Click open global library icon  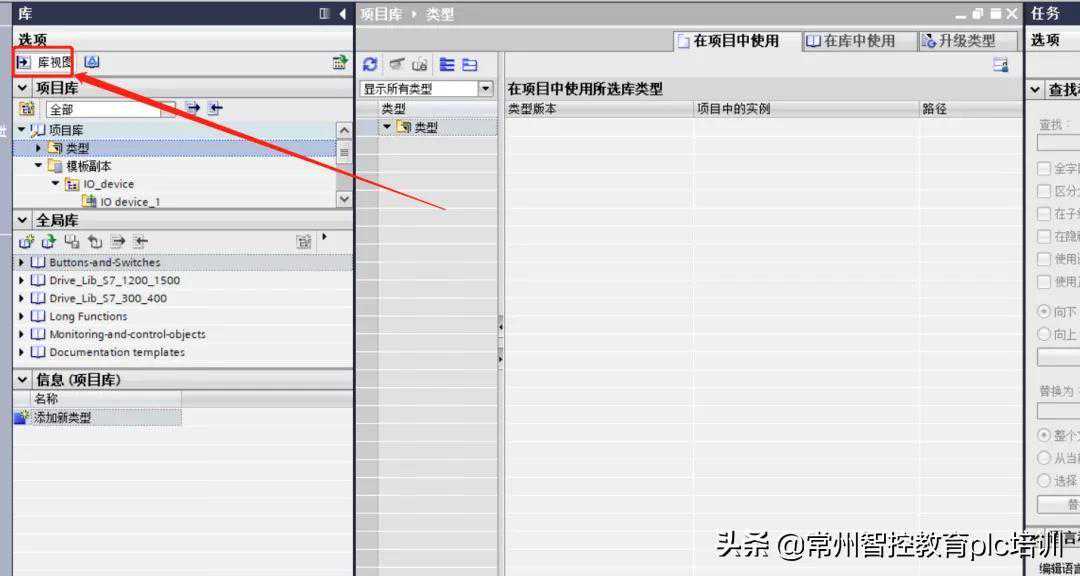coord(48,242)
